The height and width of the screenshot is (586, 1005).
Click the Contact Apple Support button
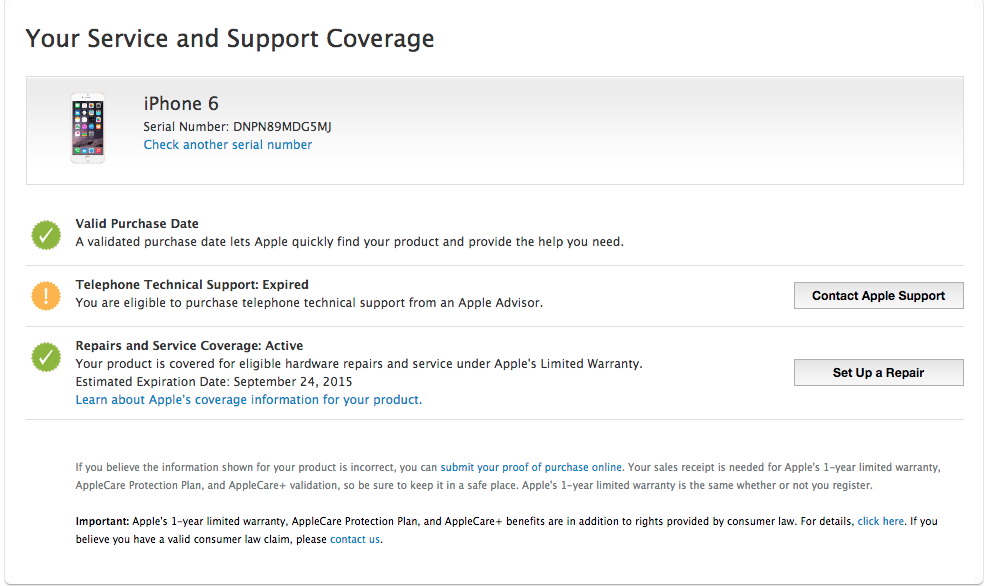(x=878, y=296)
